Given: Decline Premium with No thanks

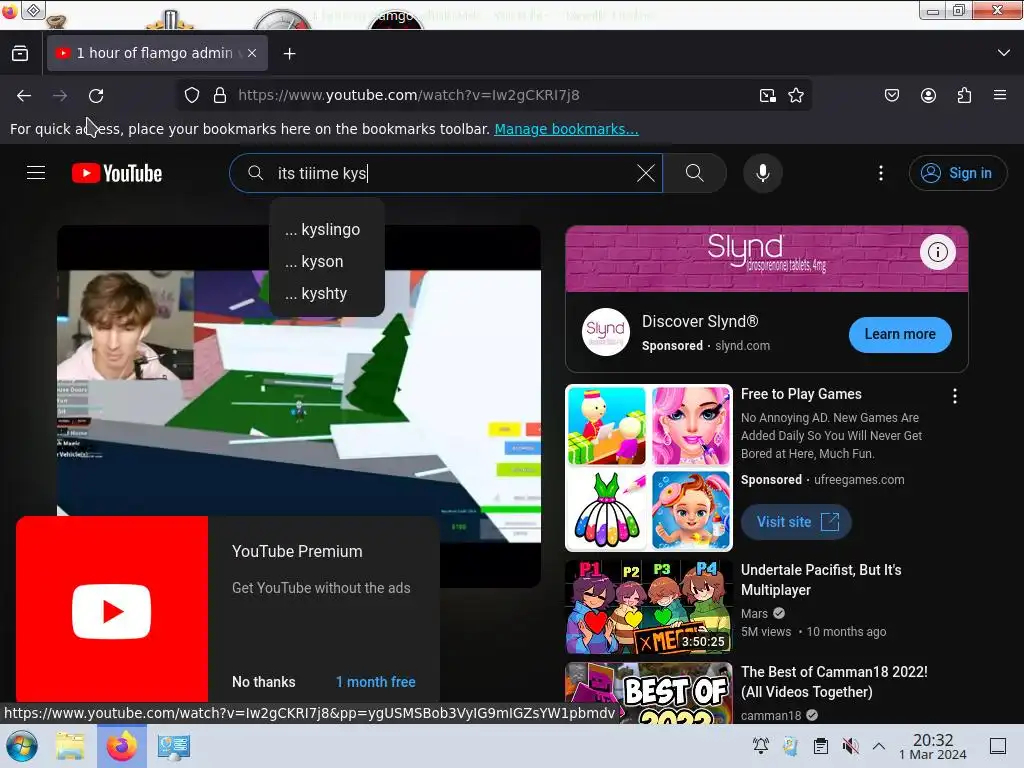Looking at the screenshot, I should (x=264, y=682).
